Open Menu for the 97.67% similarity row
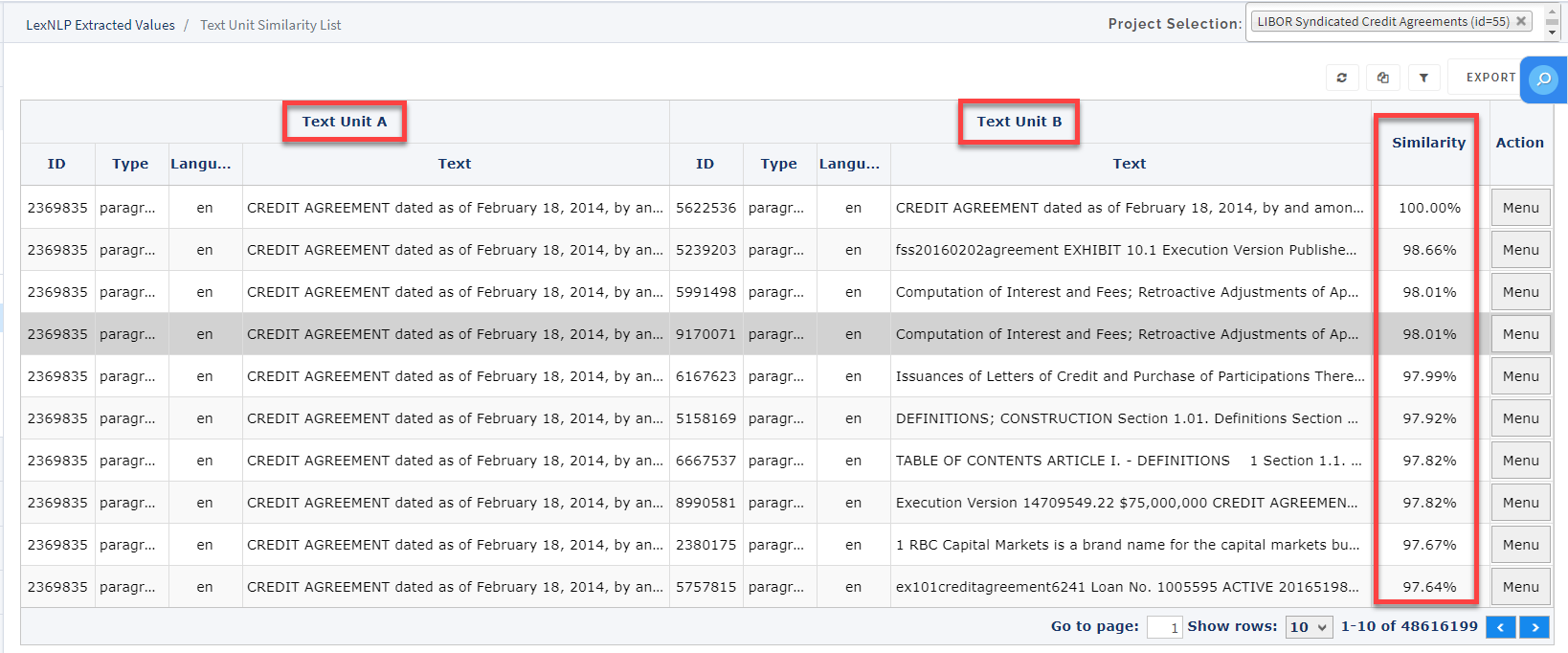1568x653 pixels. click(1520, 545)
